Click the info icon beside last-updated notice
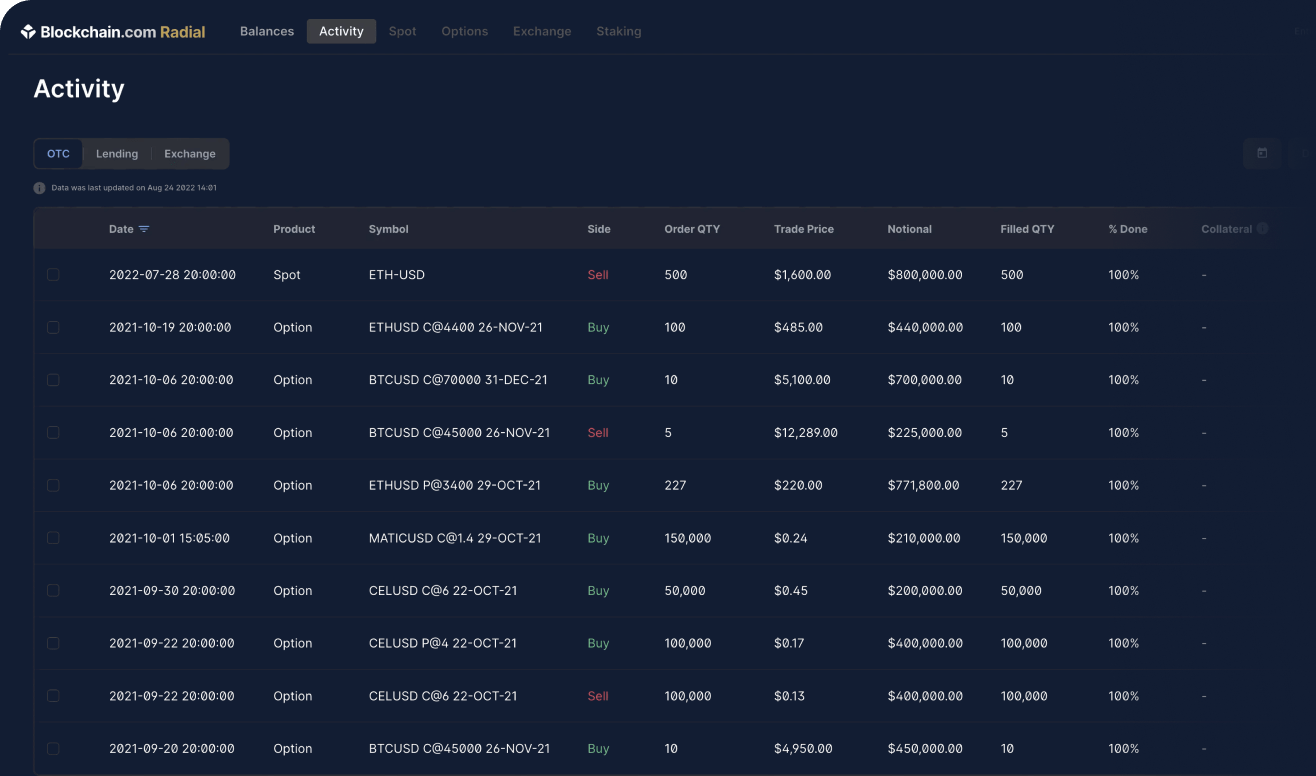 pos(40,188)
